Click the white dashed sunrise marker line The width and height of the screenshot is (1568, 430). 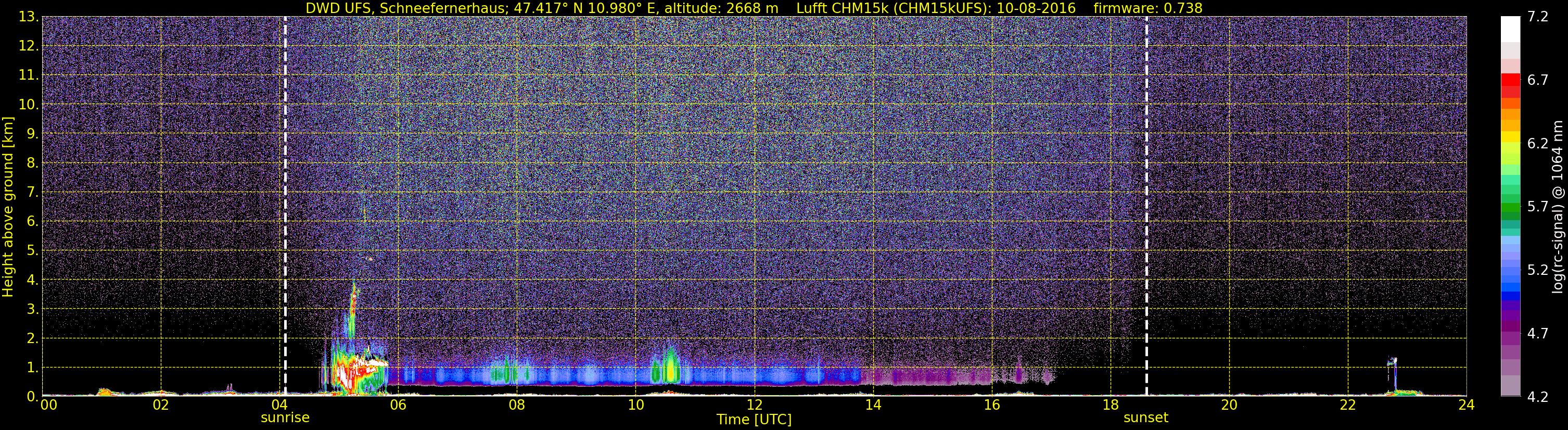tap(285, 206)
